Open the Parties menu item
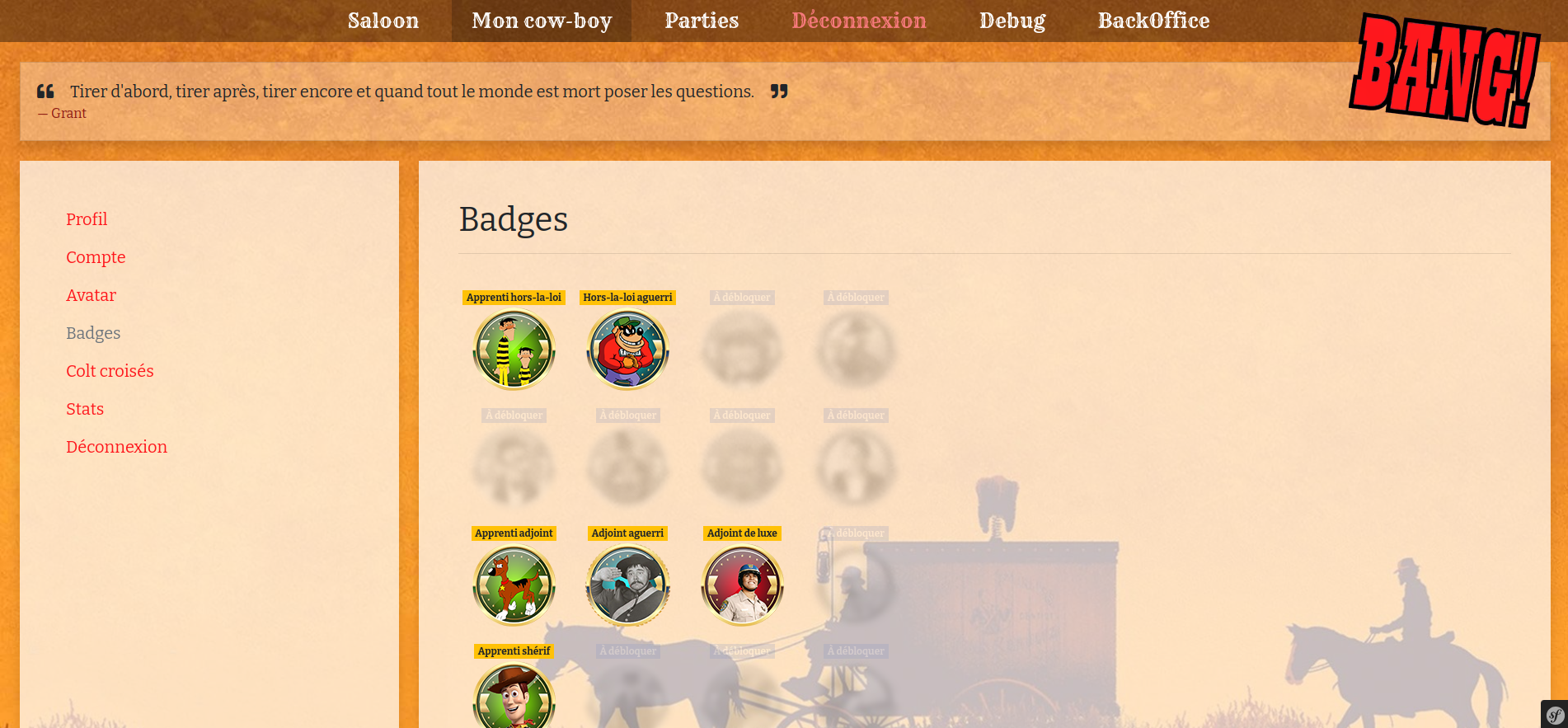 [x=702, y=21]
